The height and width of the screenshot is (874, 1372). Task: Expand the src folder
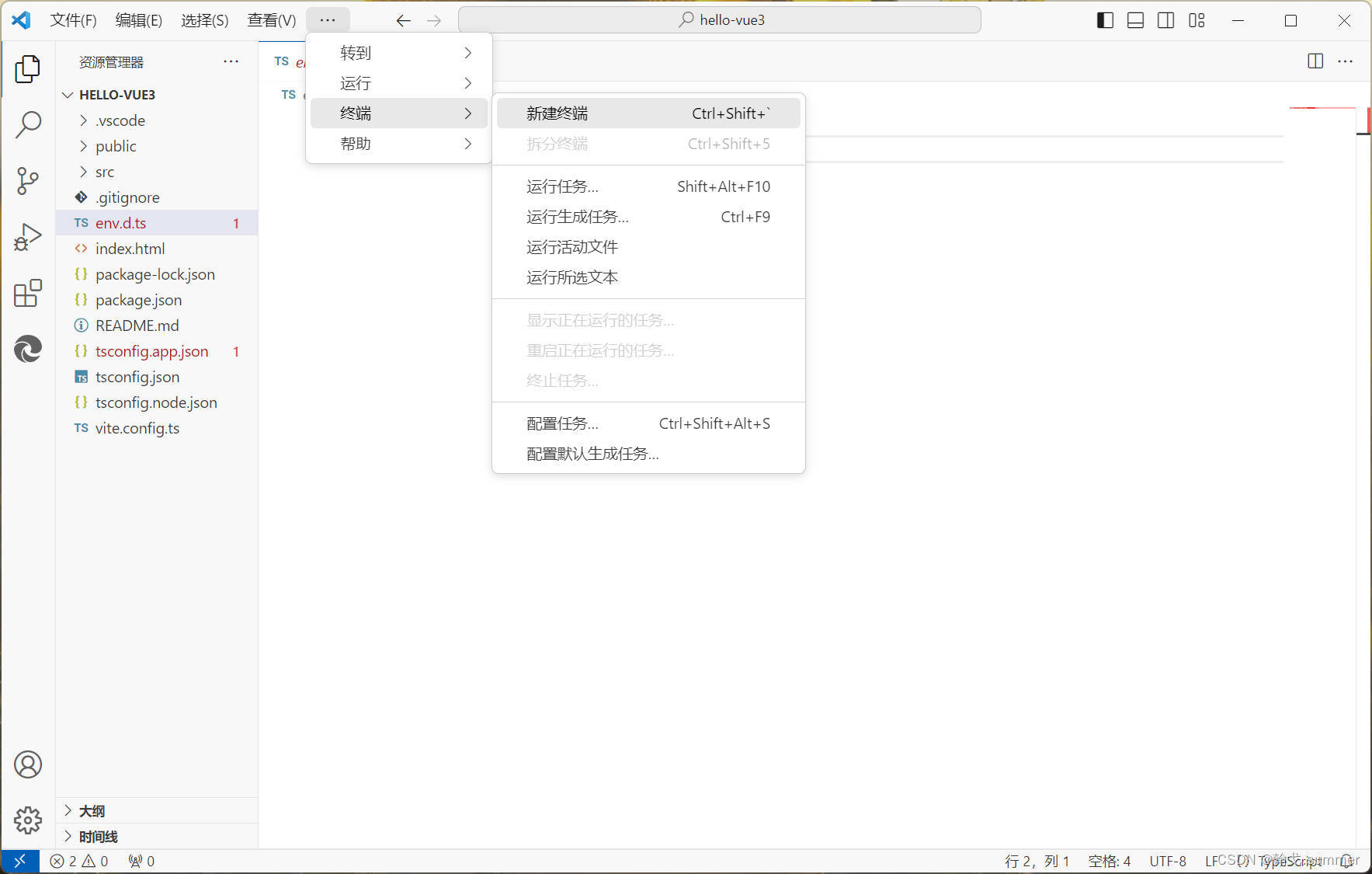pos(104,172)
